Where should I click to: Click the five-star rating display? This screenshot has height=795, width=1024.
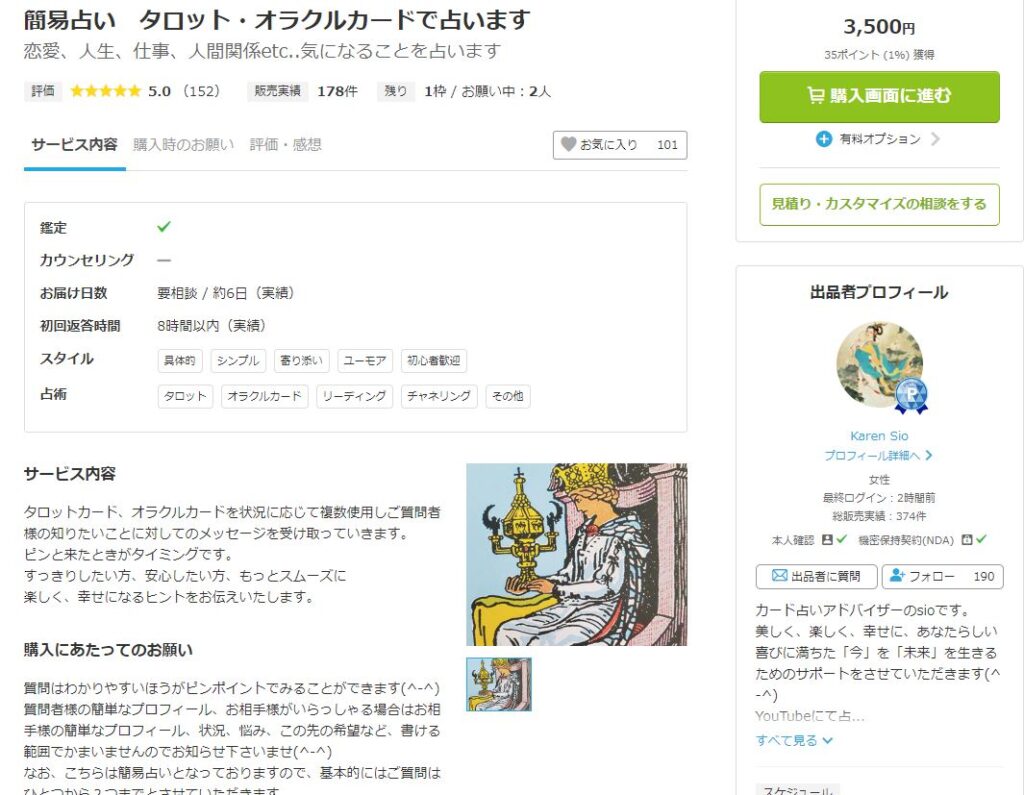tap(106, 91)
